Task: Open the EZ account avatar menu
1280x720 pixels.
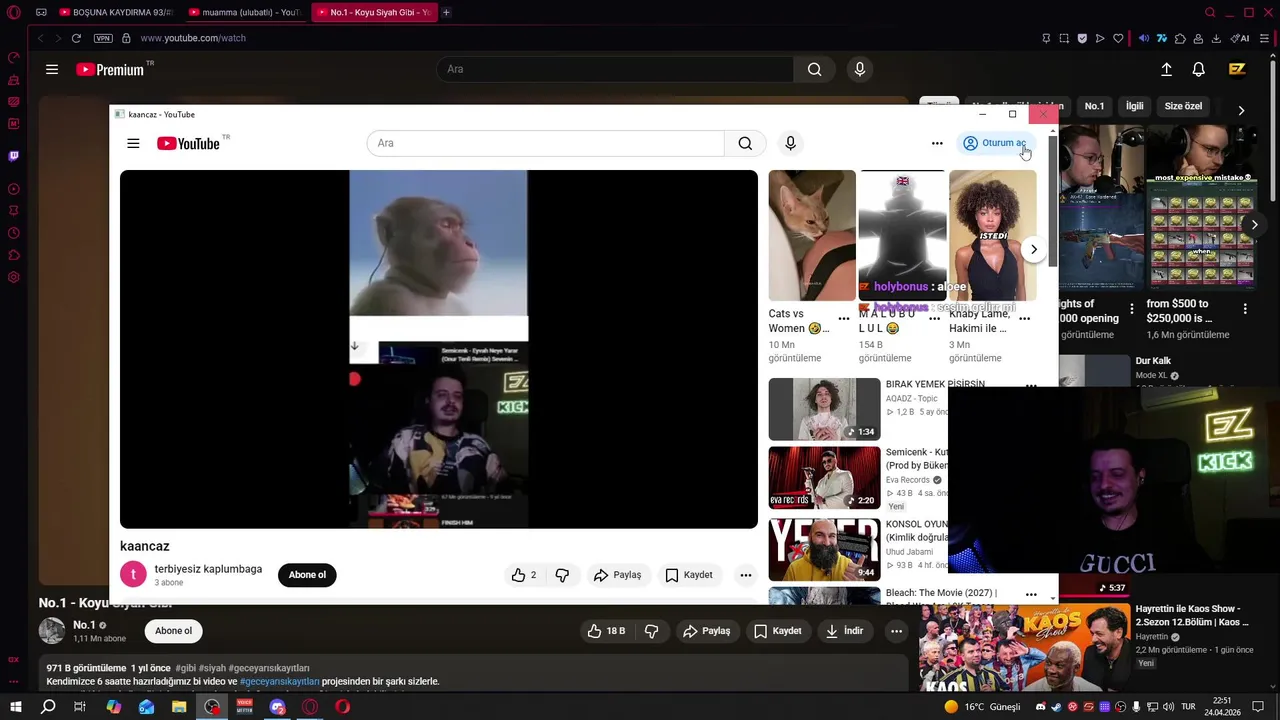Action: (1237, 69)
